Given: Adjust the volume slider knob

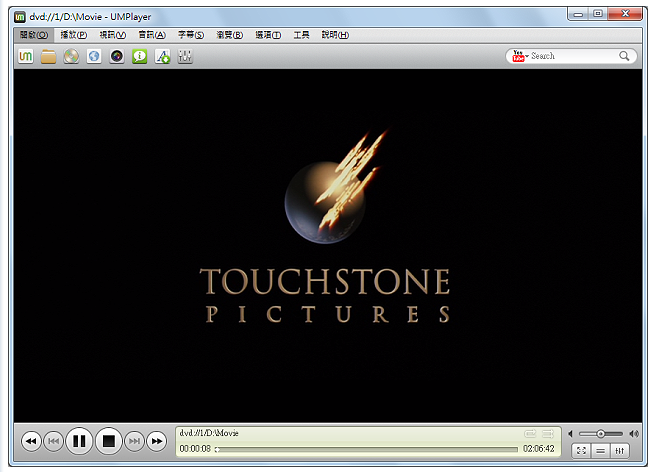Looking at the screenshot, I should 600,434.
